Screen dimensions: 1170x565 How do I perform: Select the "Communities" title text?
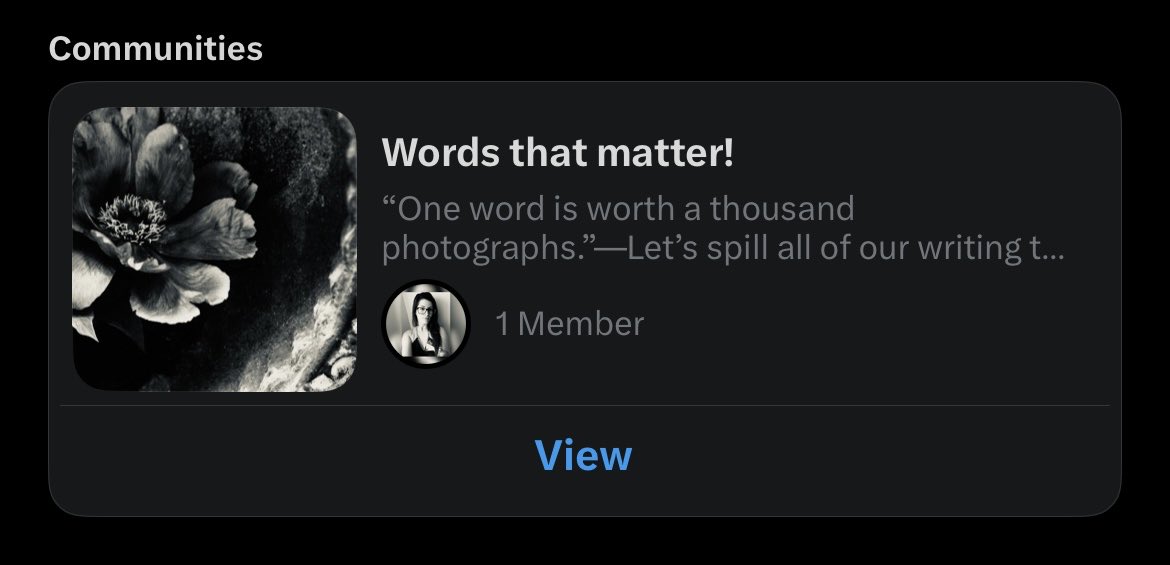pyautogui.click(x=156, y=49)
